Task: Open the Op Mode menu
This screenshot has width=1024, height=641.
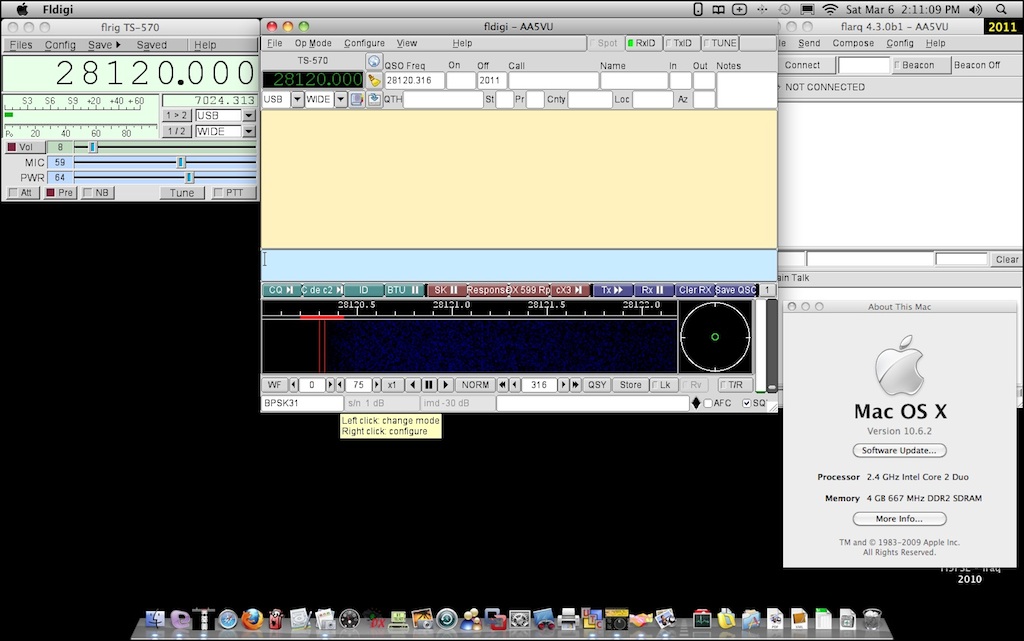Action: [313, 43]
